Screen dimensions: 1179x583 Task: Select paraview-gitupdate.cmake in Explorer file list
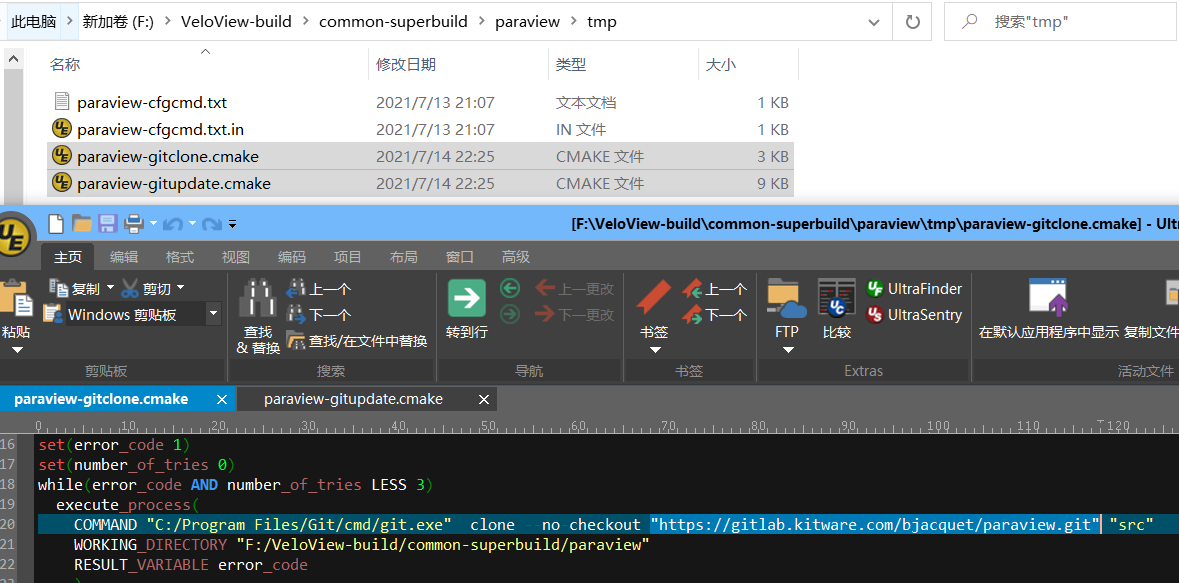point(420,184)
